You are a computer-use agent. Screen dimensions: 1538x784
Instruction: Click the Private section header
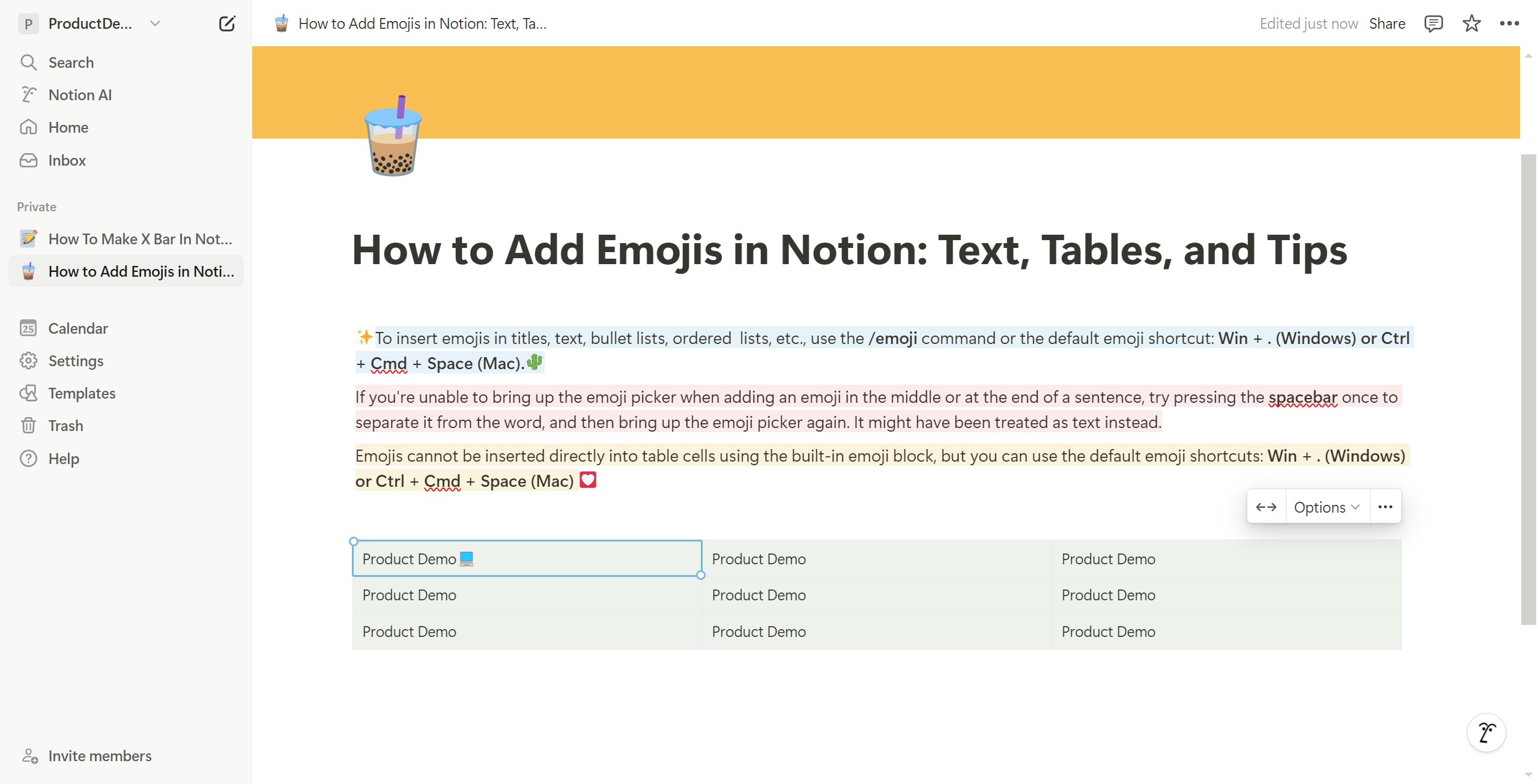click(37, 207)
